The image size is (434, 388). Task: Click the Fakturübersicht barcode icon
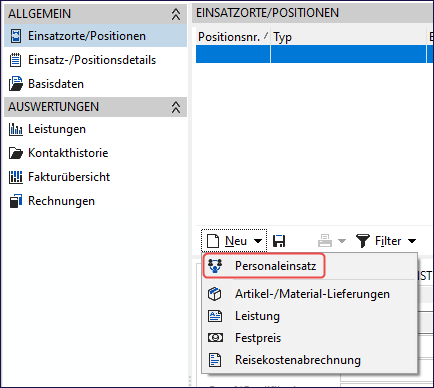(x=16, y=177)
